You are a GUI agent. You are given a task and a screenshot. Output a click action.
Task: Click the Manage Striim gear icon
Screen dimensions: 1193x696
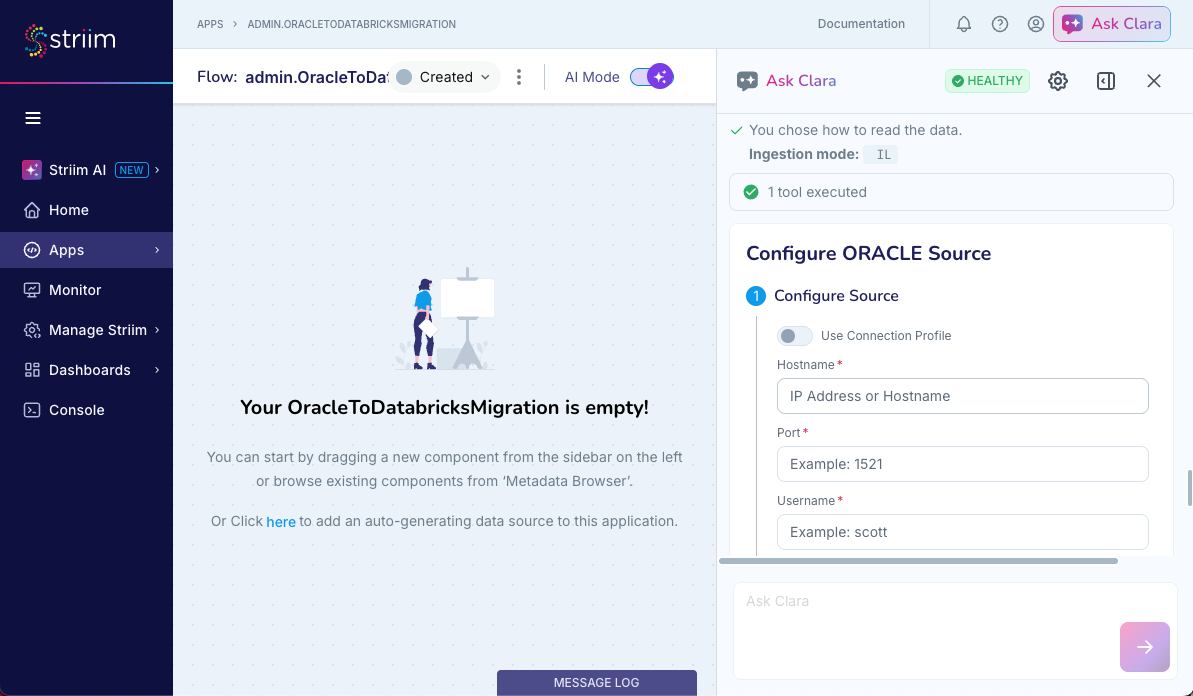32,330
